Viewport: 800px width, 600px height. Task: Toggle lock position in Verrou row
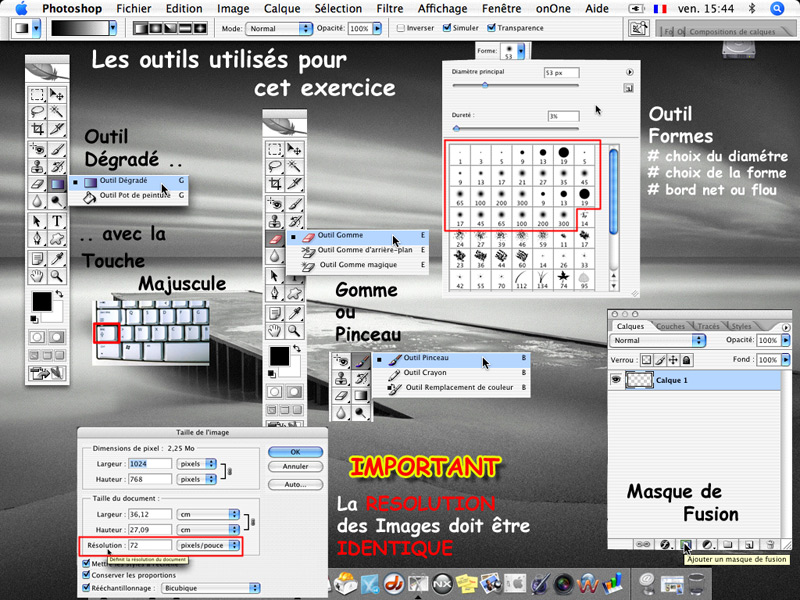point(673,360)
